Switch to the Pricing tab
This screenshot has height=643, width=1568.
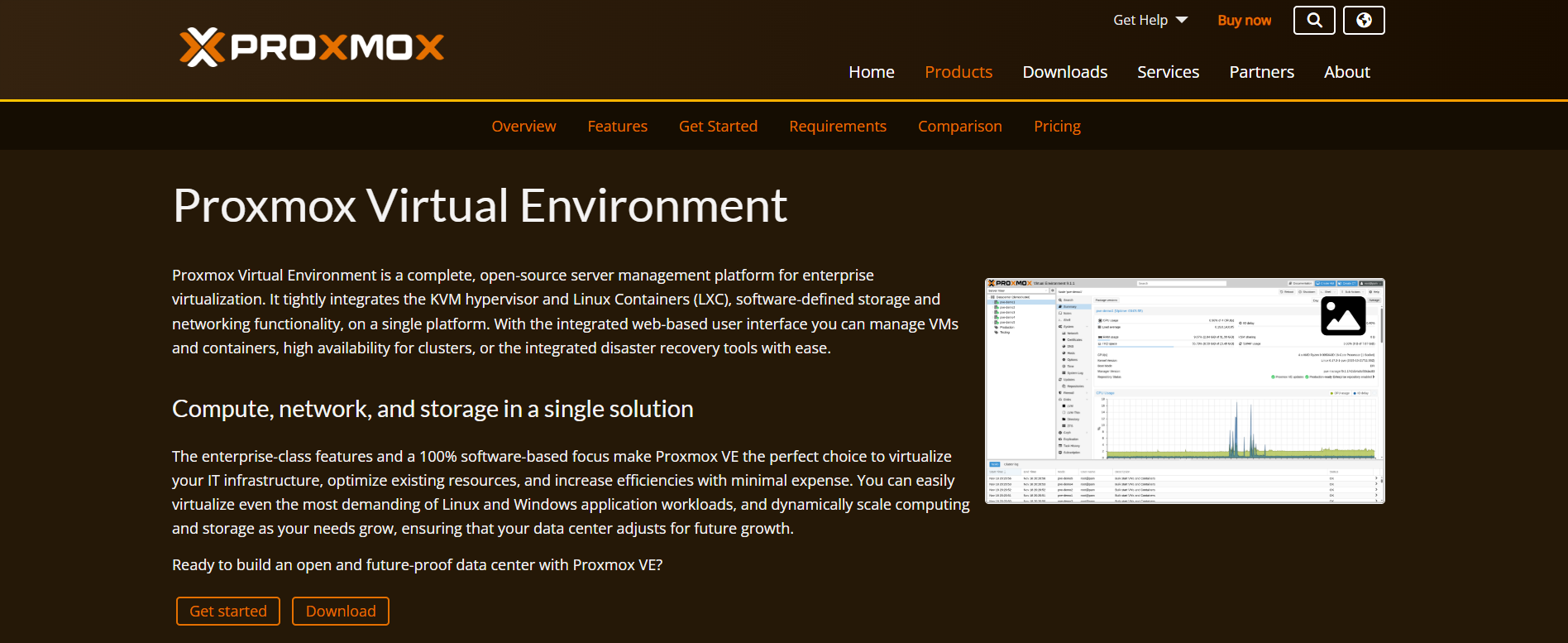point(1057,126)
